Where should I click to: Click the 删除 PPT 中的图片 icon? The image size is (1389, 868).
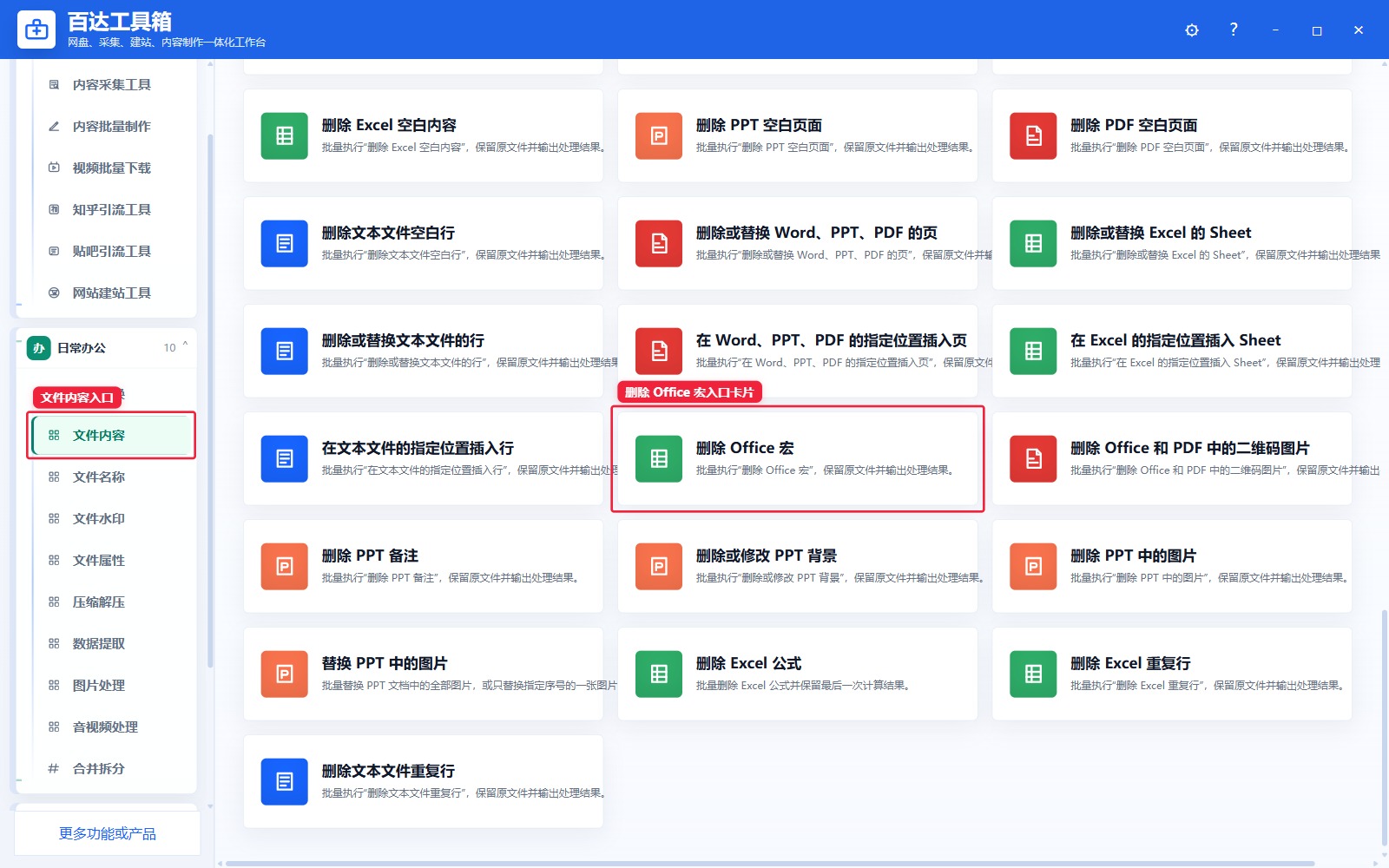(1033, 567)
